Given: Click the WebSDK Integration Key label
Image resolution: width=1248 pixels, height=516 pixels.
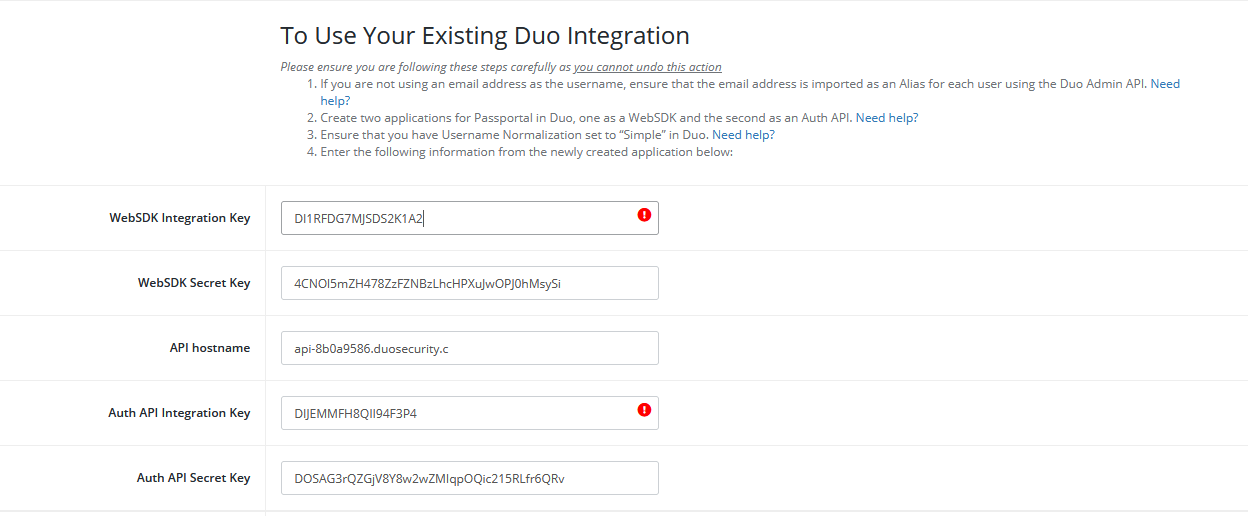Looking at the screenshot, I should click(x=180, y=218).
